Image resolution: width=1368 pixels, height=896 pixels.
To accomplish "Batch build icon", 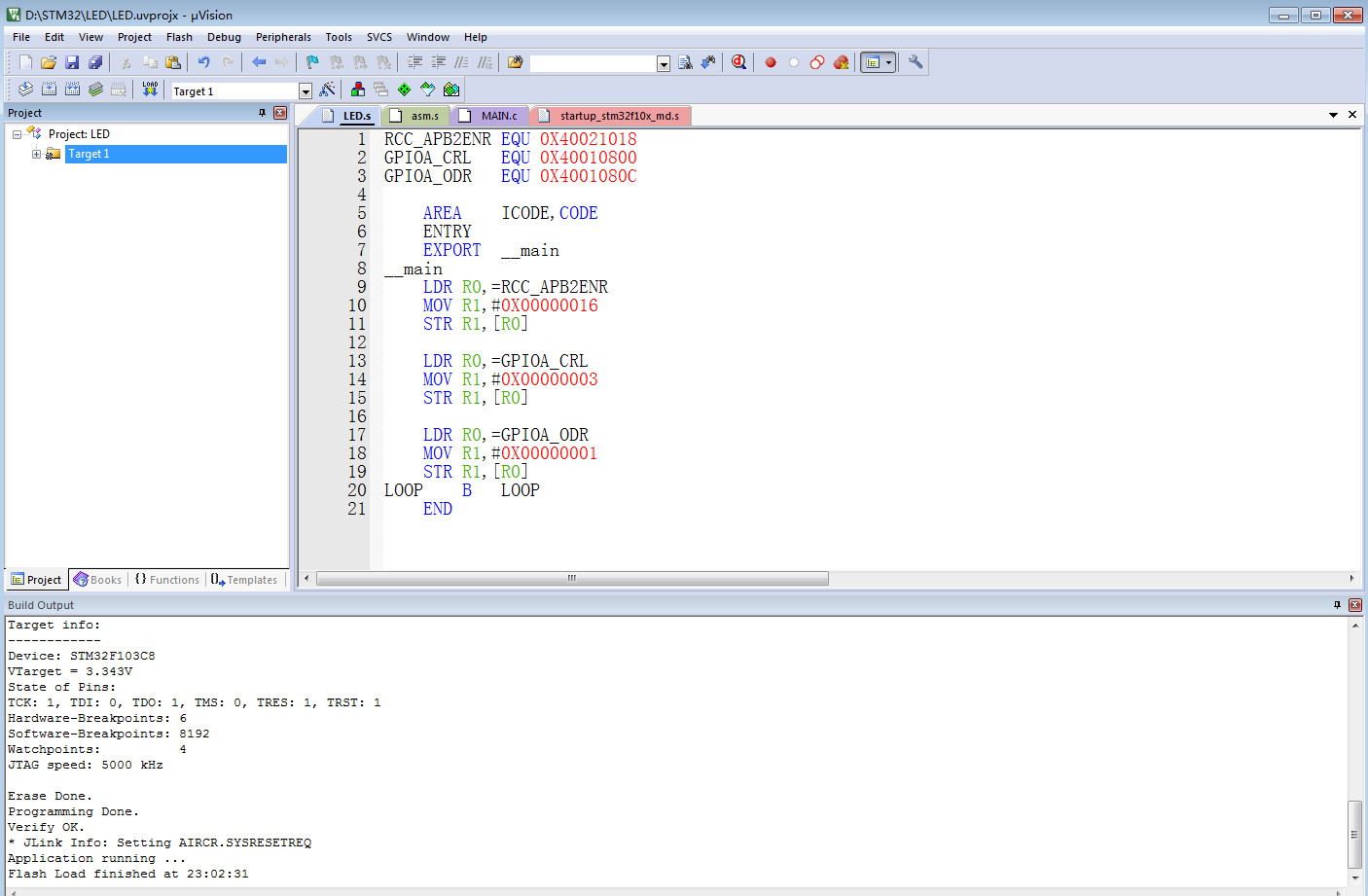I will (95, 90).
